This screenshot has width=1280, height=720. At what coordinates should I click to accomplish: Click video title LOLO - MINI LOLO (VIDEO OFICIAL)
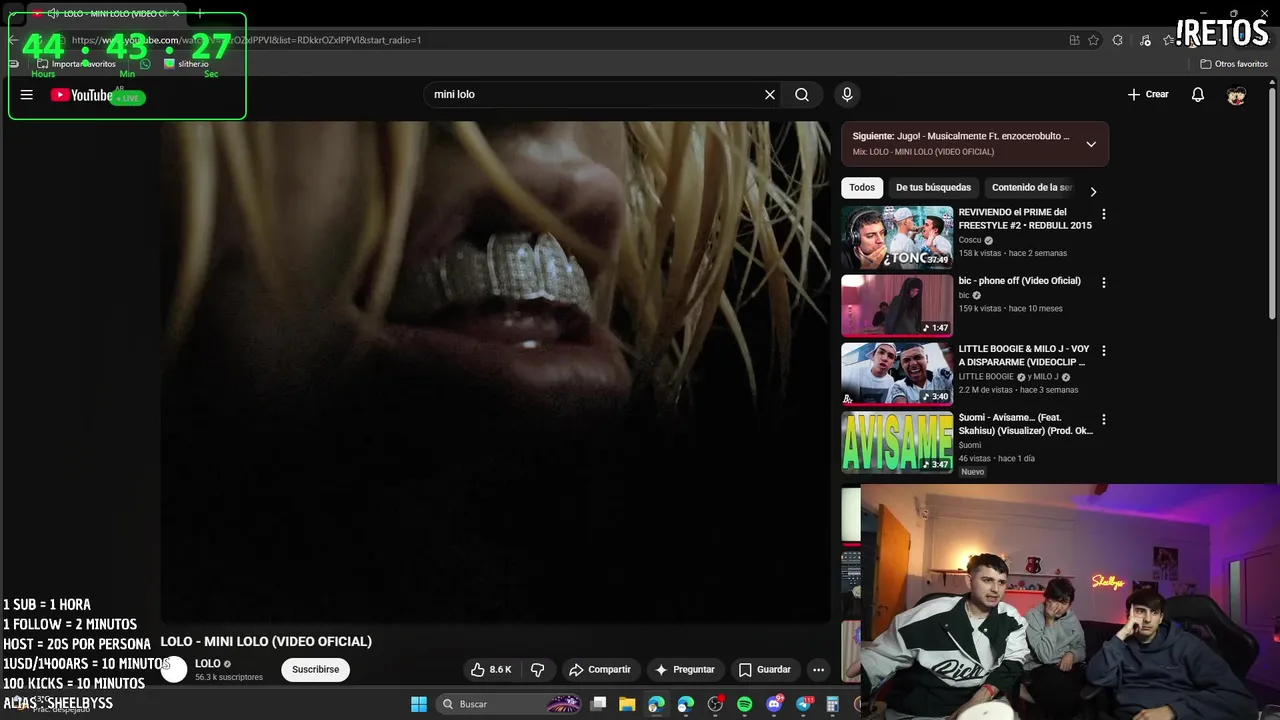[266, 642]
